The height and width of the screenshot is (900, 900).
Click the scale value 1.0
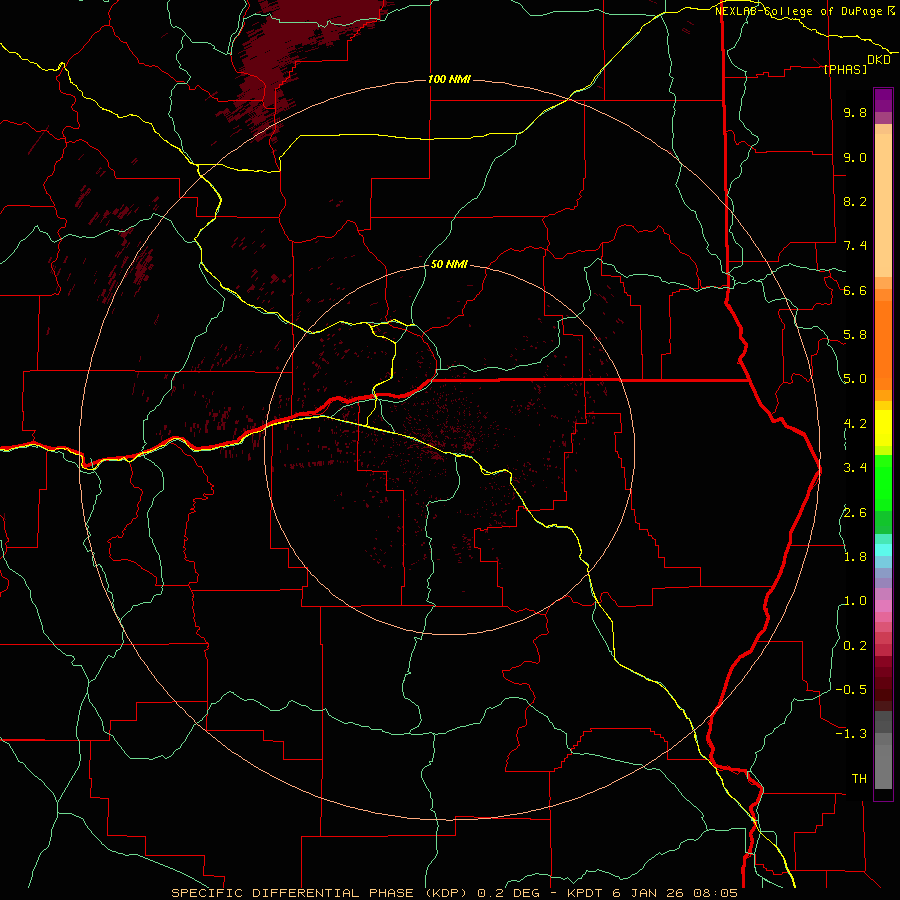[855, 601]
